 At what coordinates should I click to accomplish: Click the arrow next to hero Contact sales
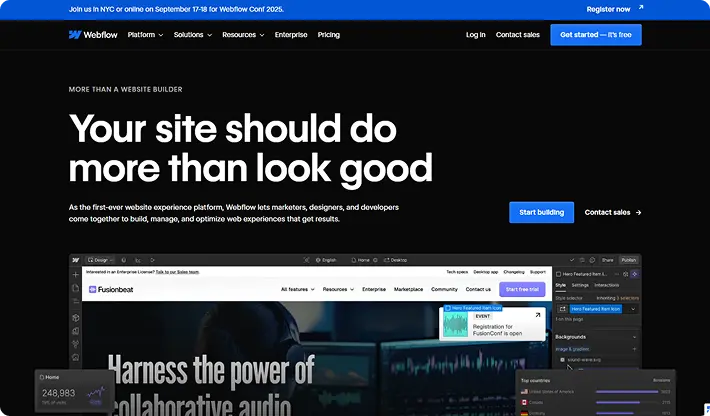pos(638,212)
